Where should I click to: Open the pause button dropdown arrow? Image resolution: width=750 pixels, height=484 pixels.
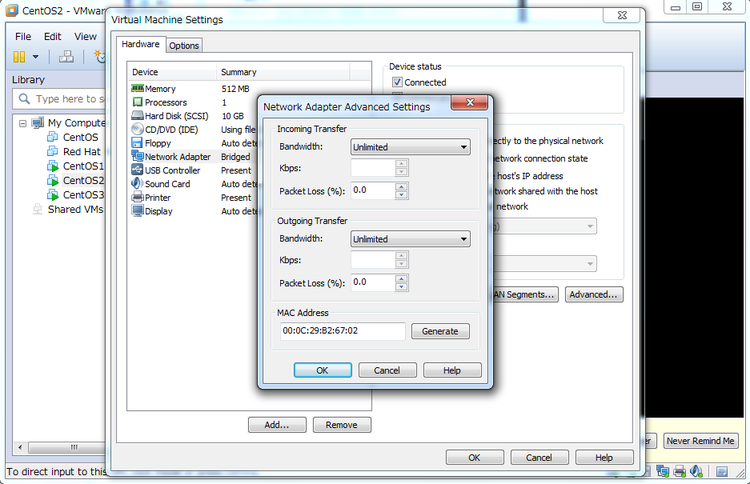pyautogui.click(x=35, y=57)
